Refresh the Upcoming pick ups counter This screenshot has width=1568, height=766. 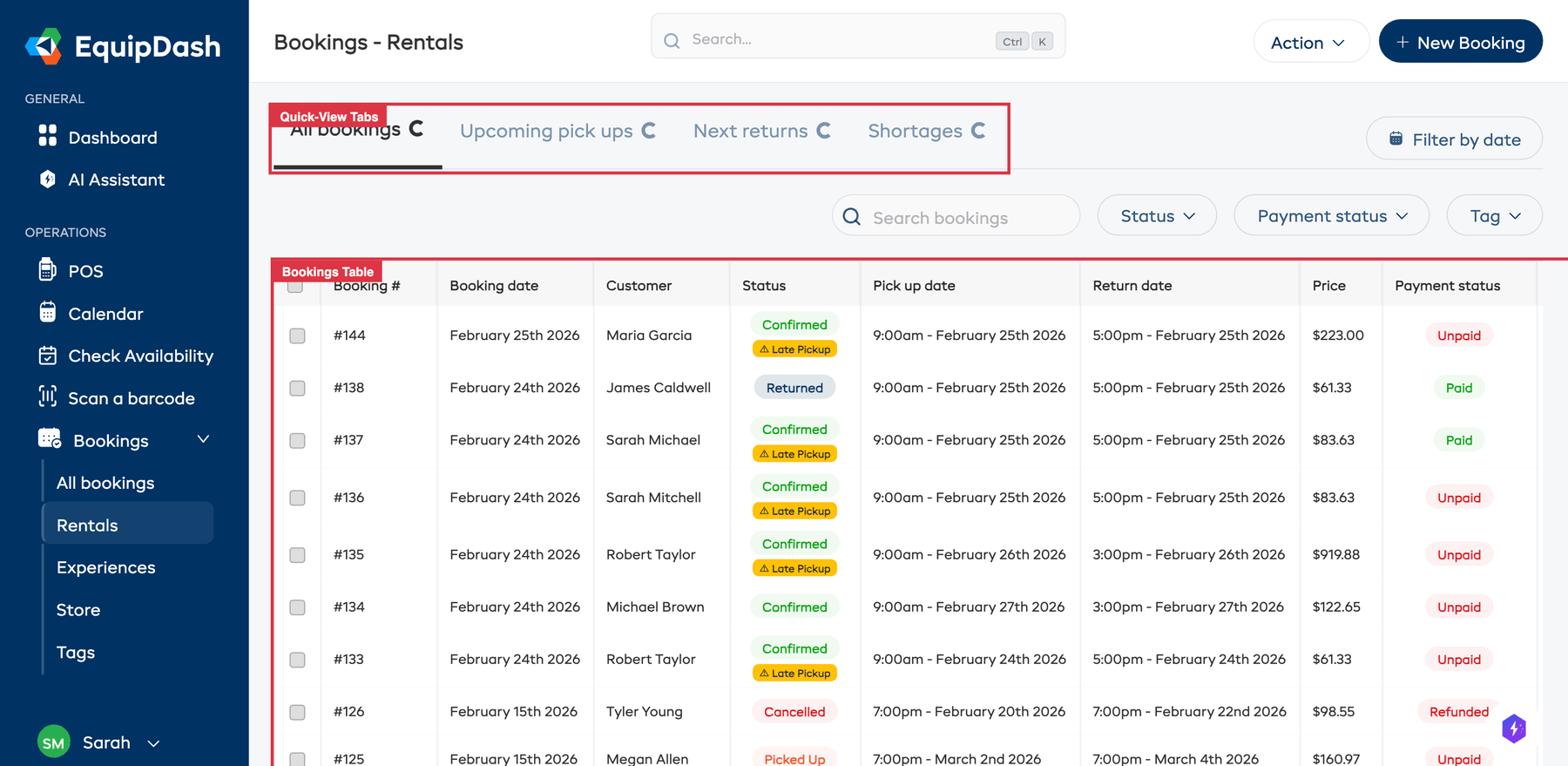pos(648,131)
